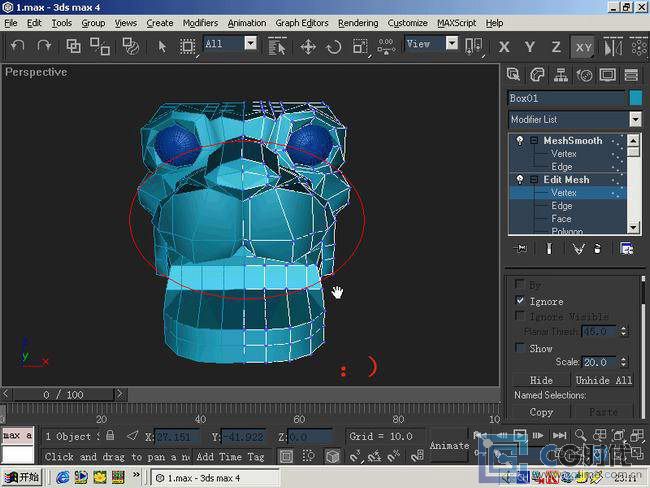
Task: Click the Planar Thresh spinner arrows
Action: pyautogui.click(x=624, y=331)
